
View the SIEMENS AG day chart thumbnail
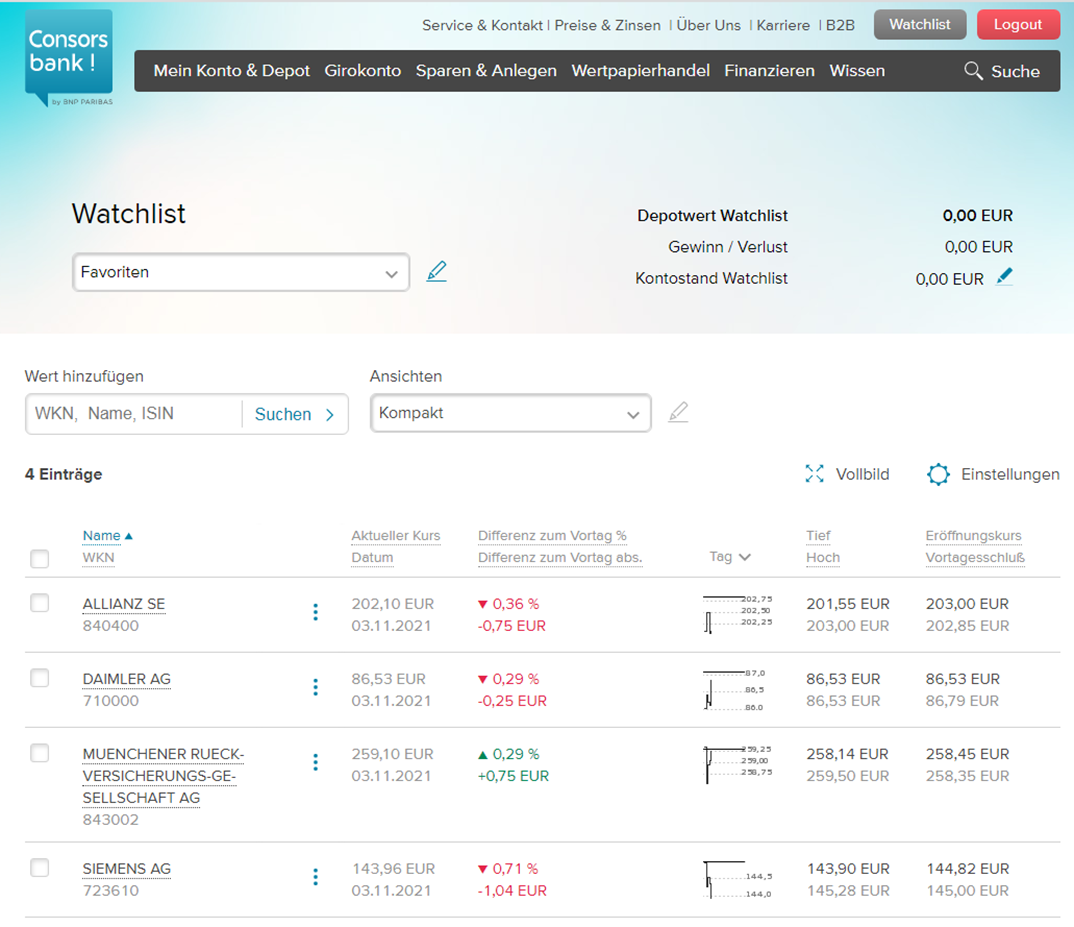(738, 879)
